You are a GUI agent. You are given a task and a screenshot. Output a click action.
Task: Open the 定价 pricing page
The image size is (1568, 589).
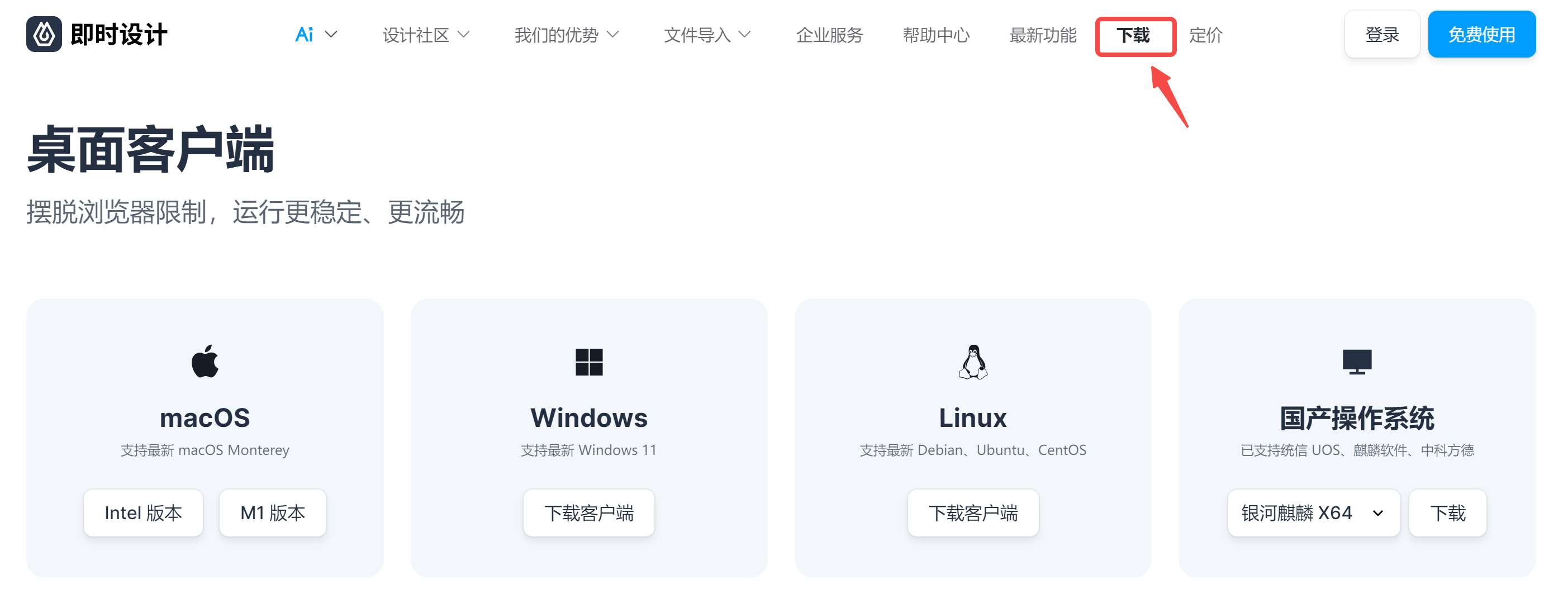[1205, 35]
